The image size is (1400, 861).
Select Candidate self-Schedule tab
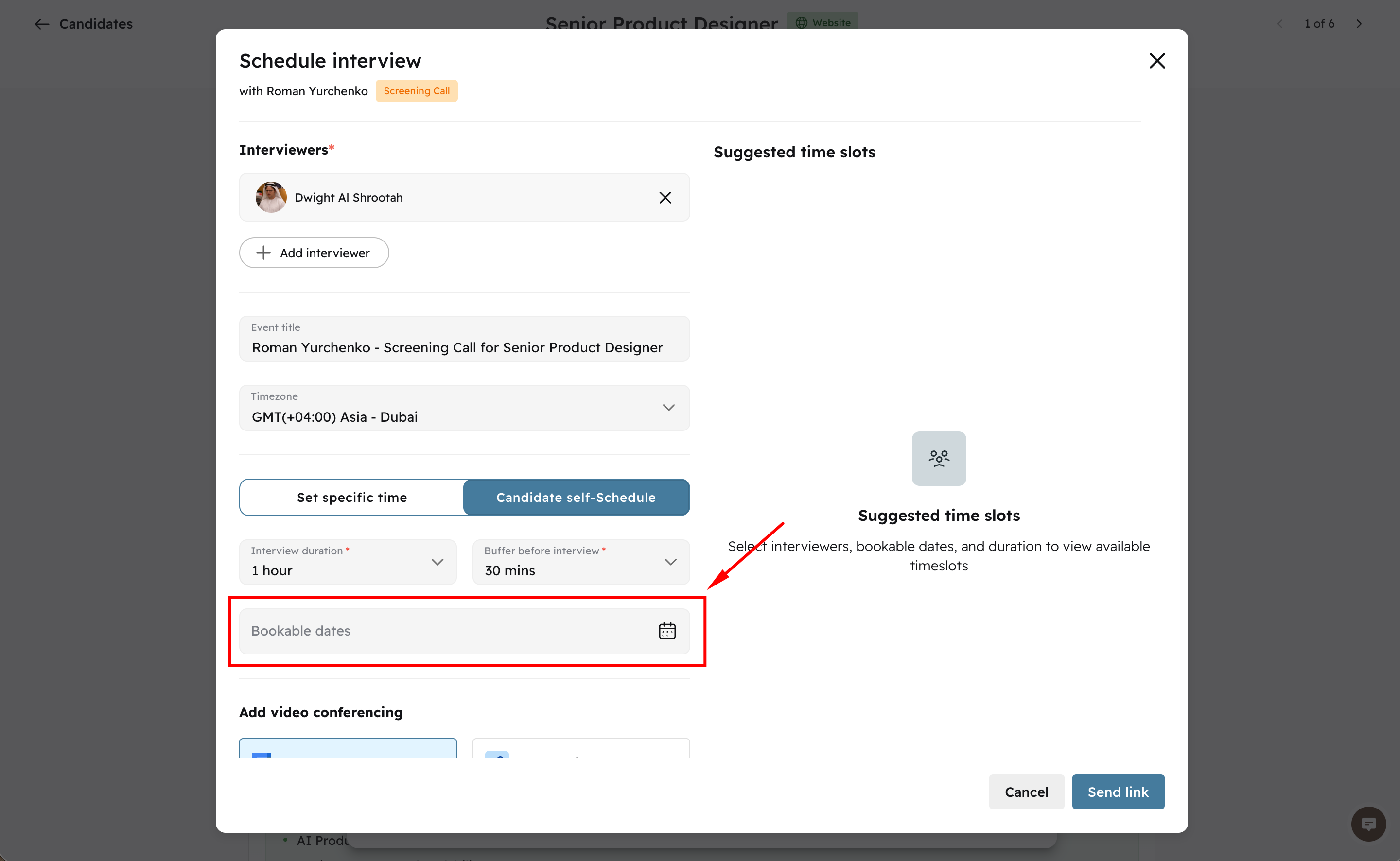point(576,497)
